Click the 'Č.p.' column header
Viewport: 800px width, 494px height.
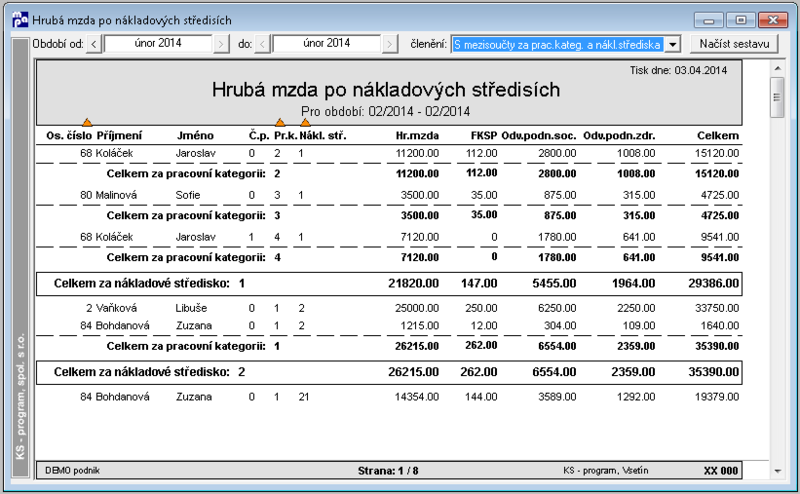tap(259, 136)
